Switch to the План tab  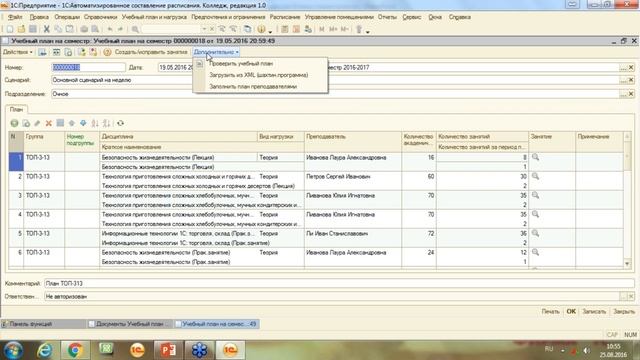pyautogui.click(x=16, y=109)
